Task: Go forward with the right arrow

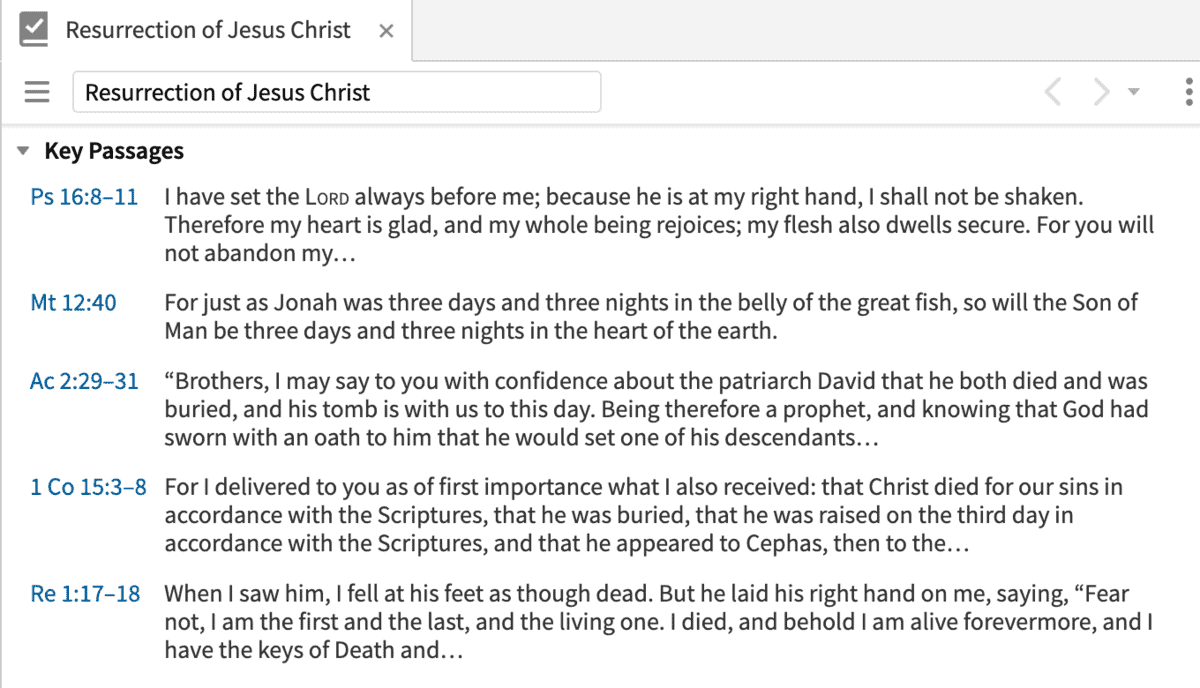Action: pos(1101,92)
